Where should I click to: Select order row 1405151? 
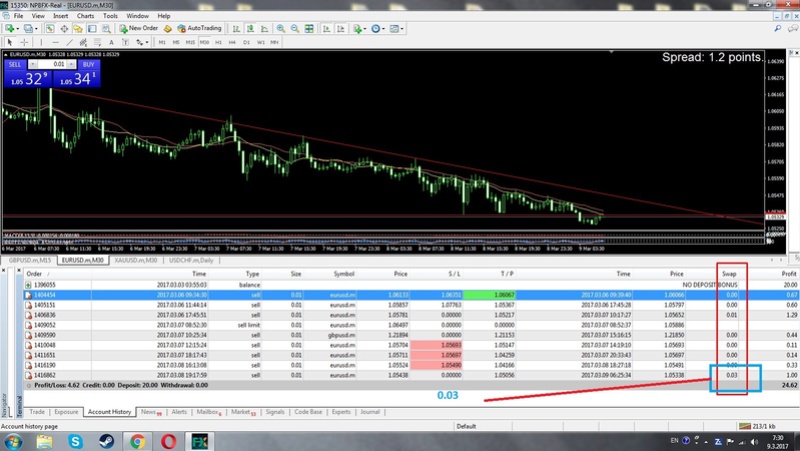(x=411, y=305)
